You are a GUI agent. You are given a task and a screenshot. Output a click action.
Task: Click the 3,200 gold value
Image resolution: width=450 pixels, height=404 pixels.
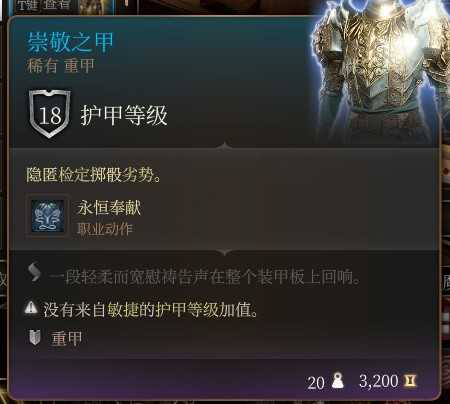[x=378, y=381]
